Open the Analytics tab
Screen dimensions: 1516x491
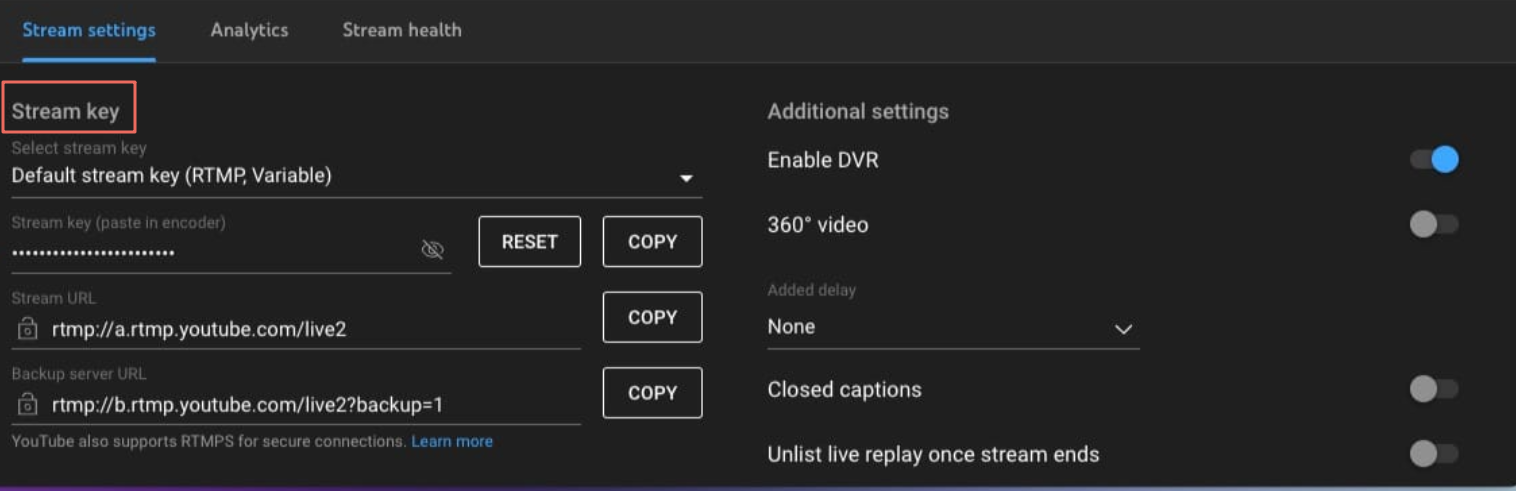pyautogui.click(x=249, y=30)
